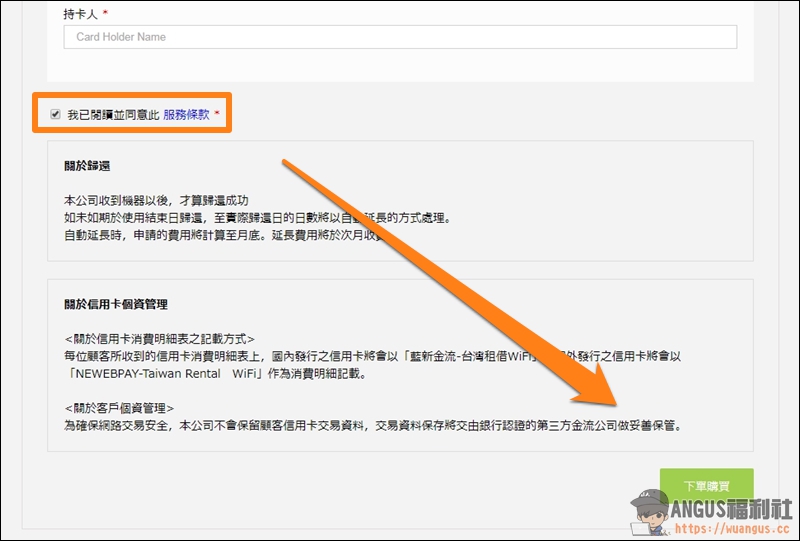Click the NEWEBPAY-Taiwan Rental WiFi text line
The height and width of the screenshot is (541, 800).
click(215, 373)
